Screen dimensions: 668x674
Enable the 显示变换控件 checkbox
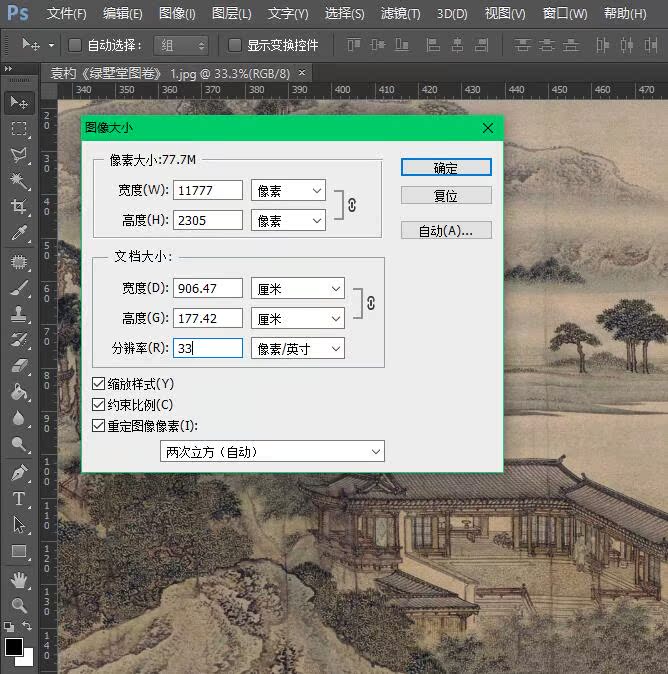[234, 45]
